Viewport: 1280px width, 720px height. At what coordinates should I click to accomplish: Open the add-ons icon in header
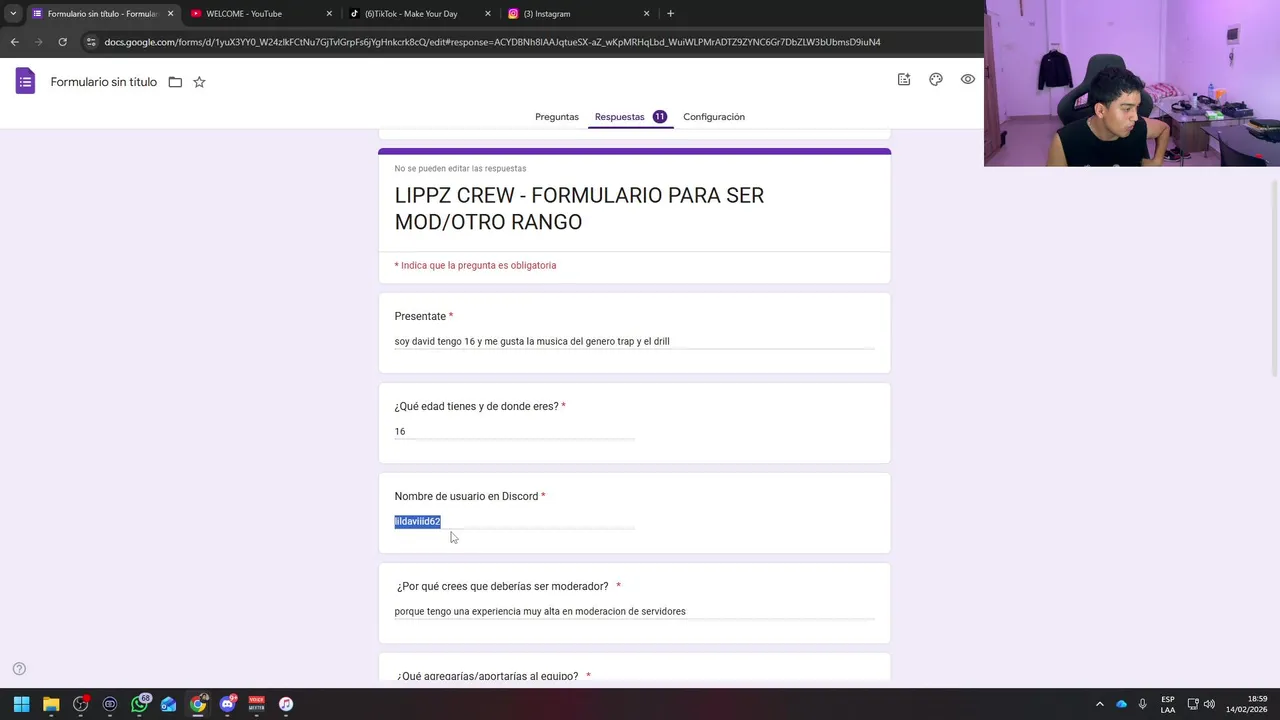point(904,79)
